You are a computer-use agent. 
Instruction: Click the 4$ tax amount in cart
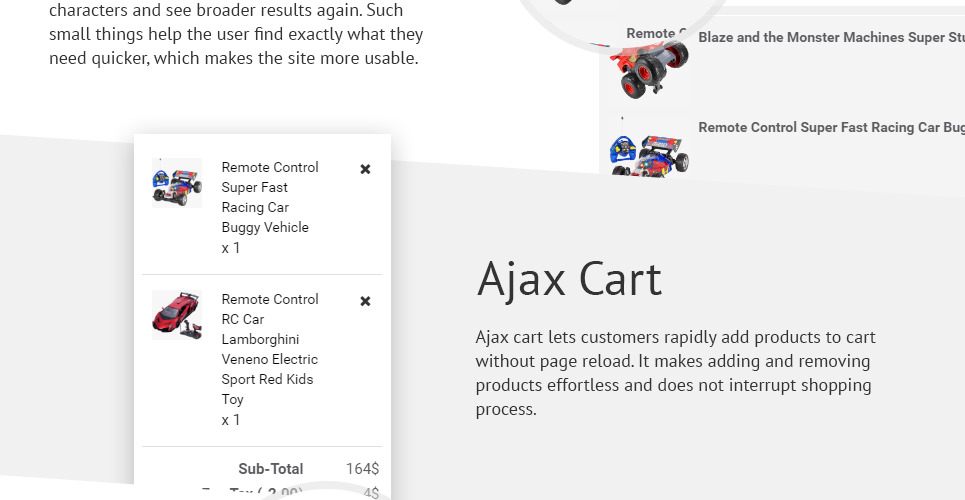(371, 493)
